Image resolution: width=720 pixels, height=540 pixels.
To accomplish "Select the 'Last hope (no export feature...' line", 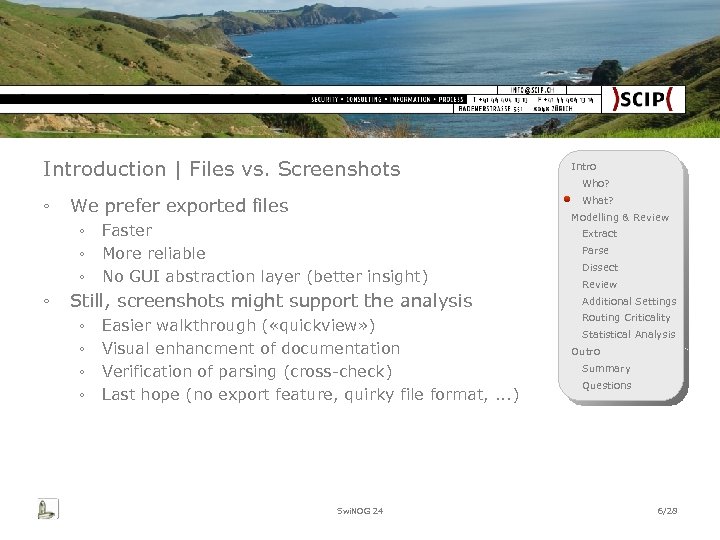I will 310,395.
